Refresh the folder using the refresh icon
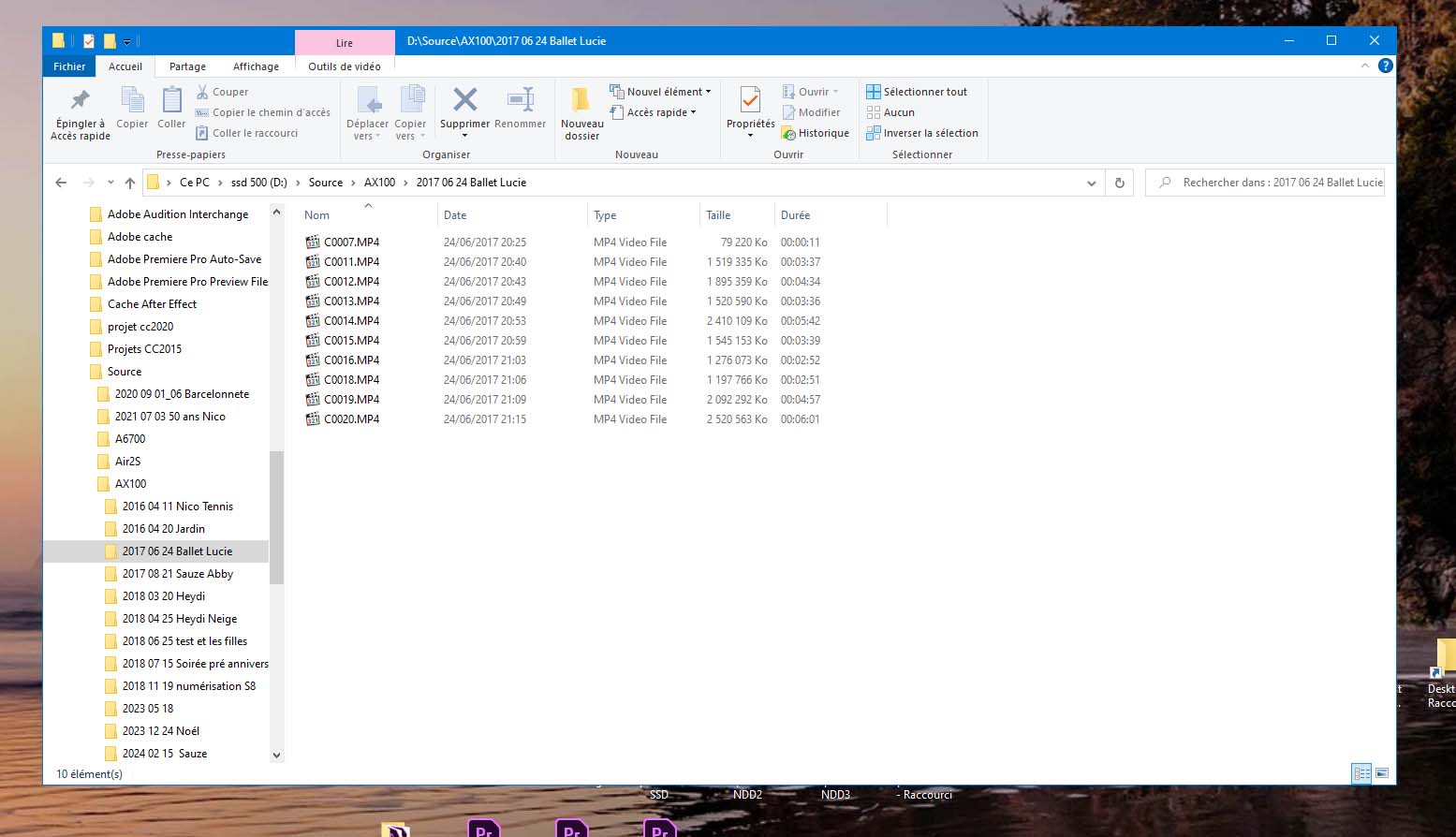This screenshot has height=837, width=1456. pyautogui.click(x=1119, y=183)
